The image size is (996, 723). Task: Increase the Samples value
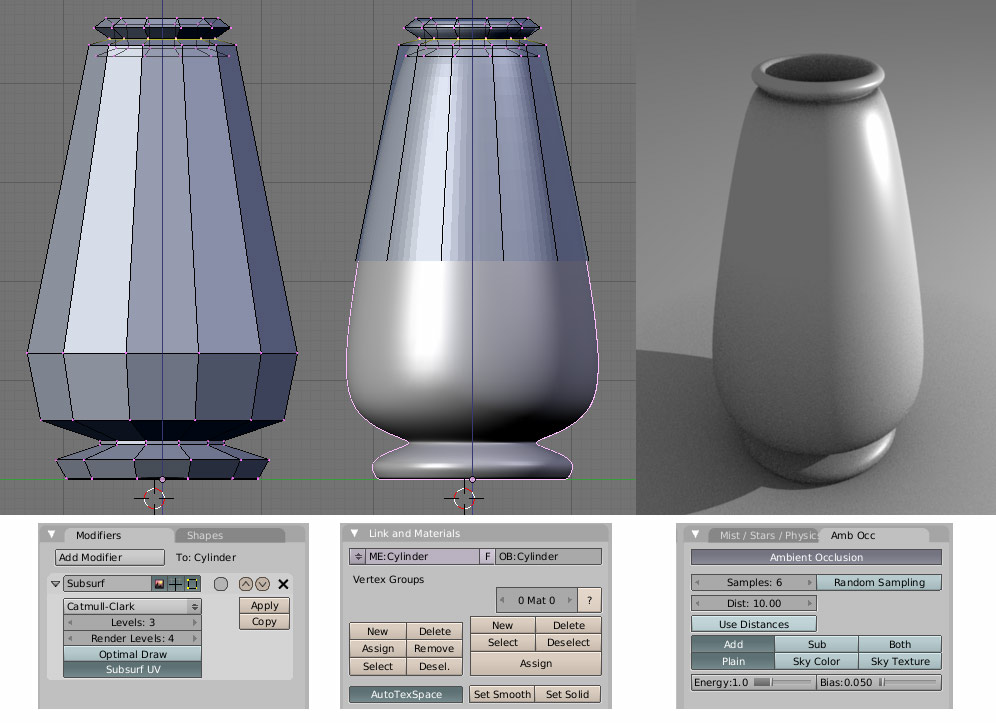(809, 583)
